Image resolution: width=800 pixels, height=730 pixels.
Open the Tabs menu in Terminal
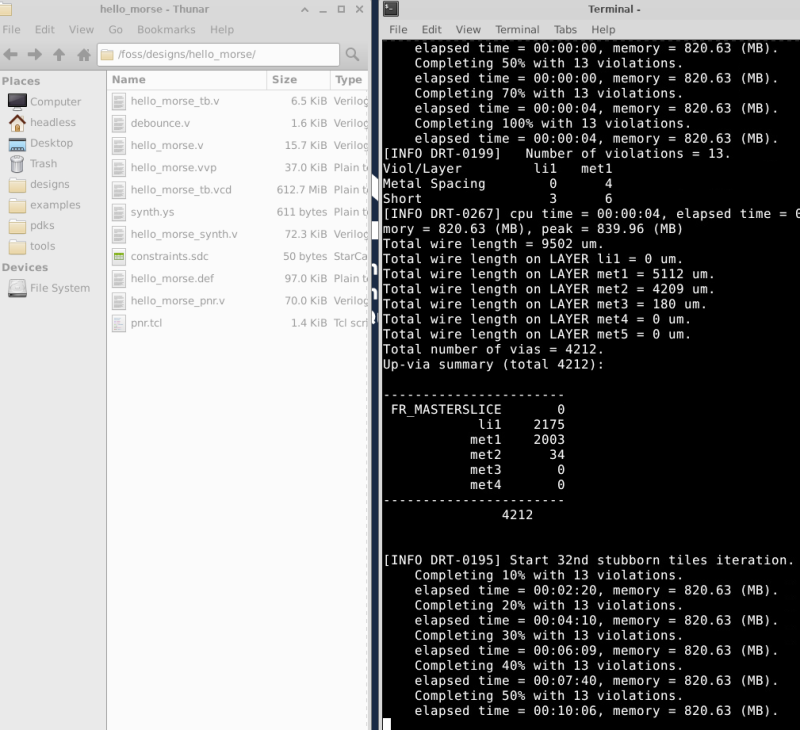565,30
